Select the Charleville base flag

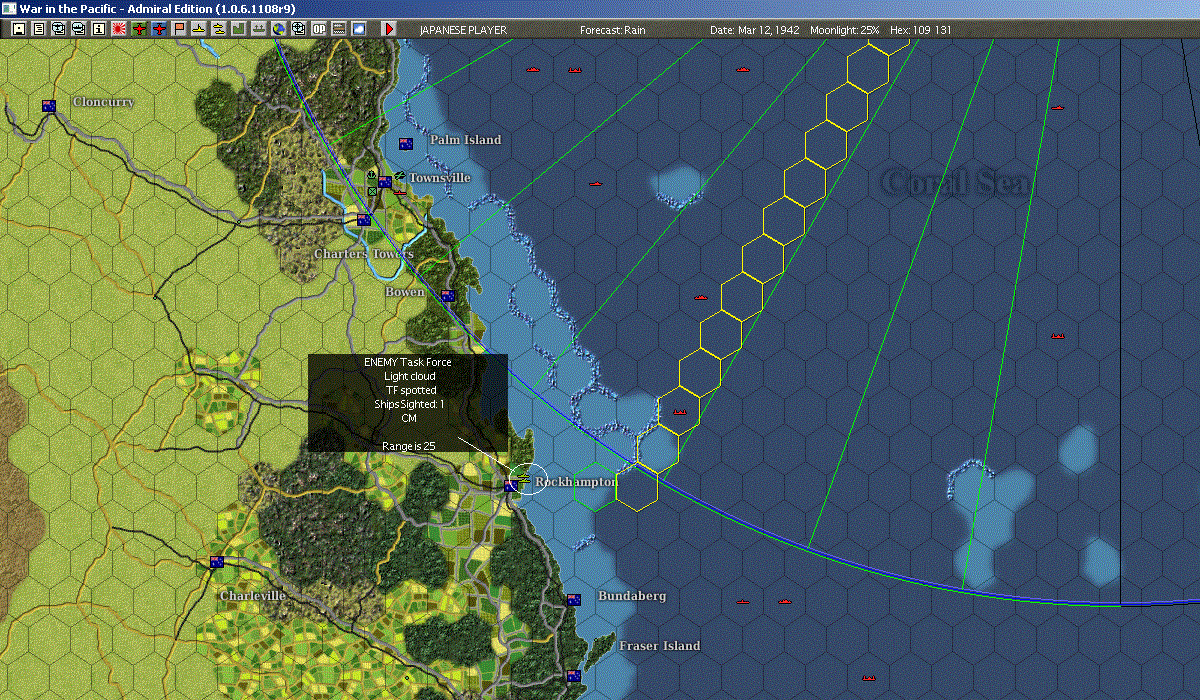216,562
